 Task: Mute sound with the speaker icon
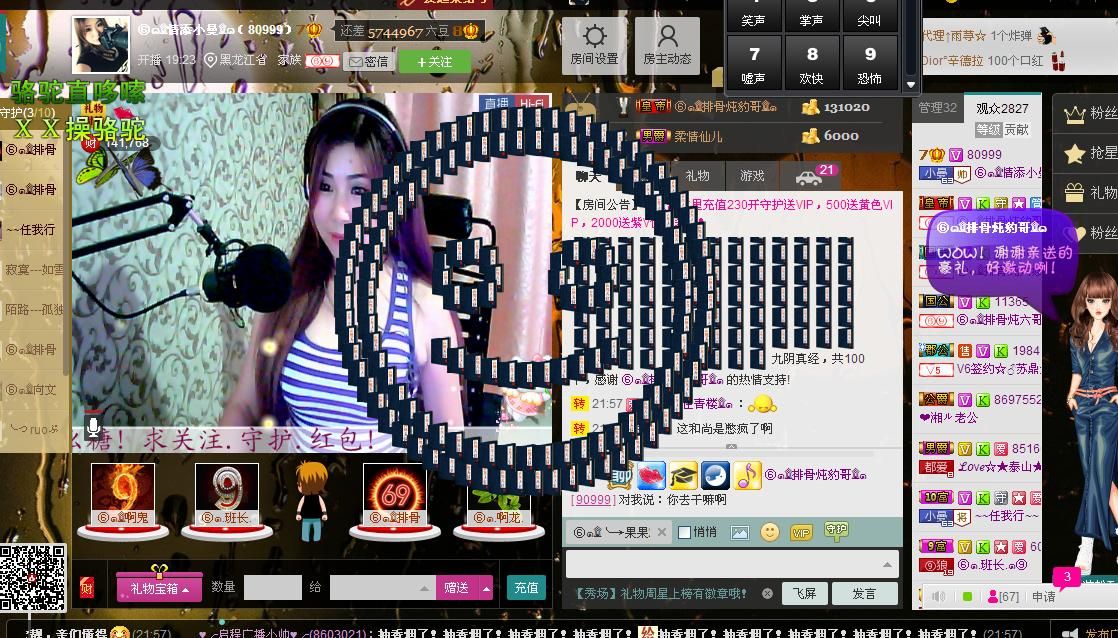[x=938, y=596]
